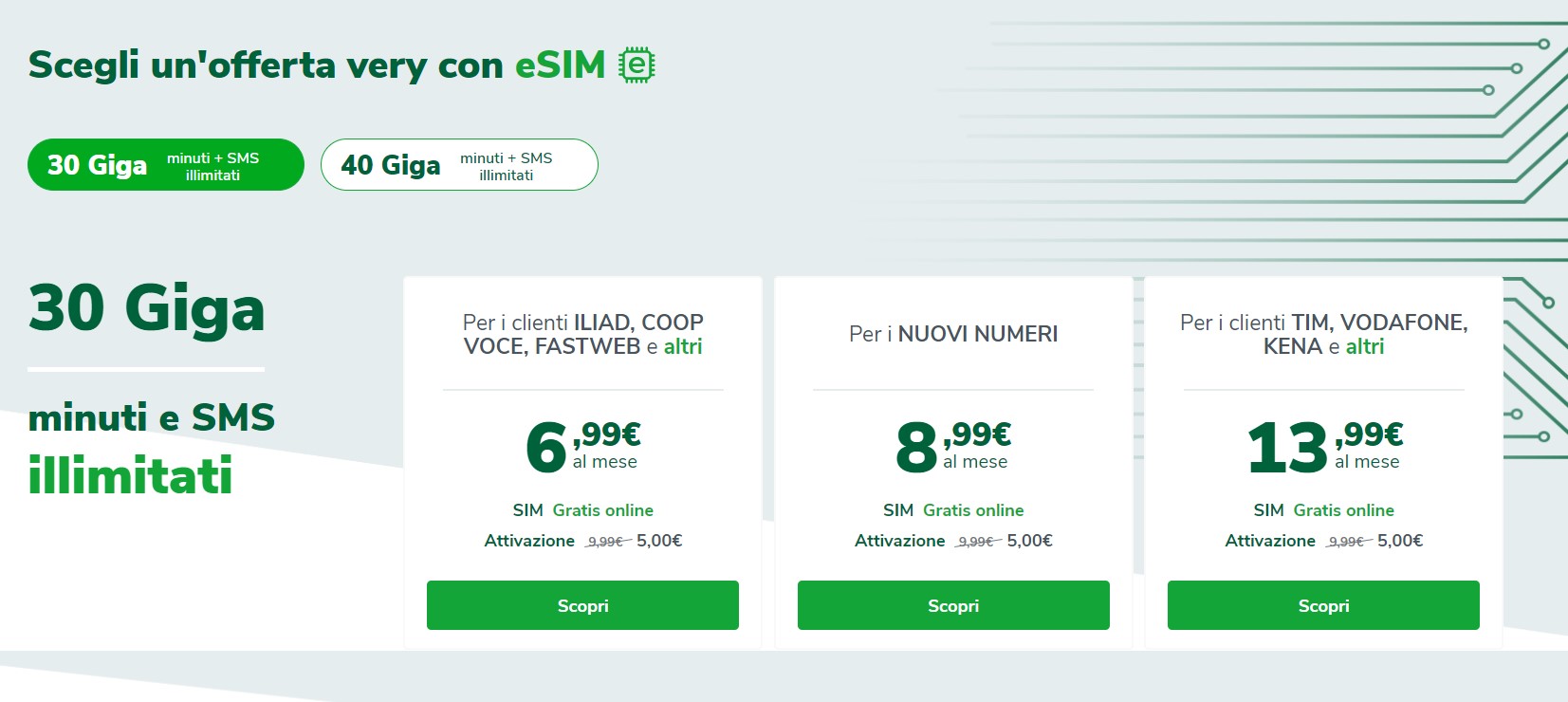Click the 'Scegli un'offerta very con eSIM' heading
The height and width of the screenshot is (702, 1568).
point(317,65)
